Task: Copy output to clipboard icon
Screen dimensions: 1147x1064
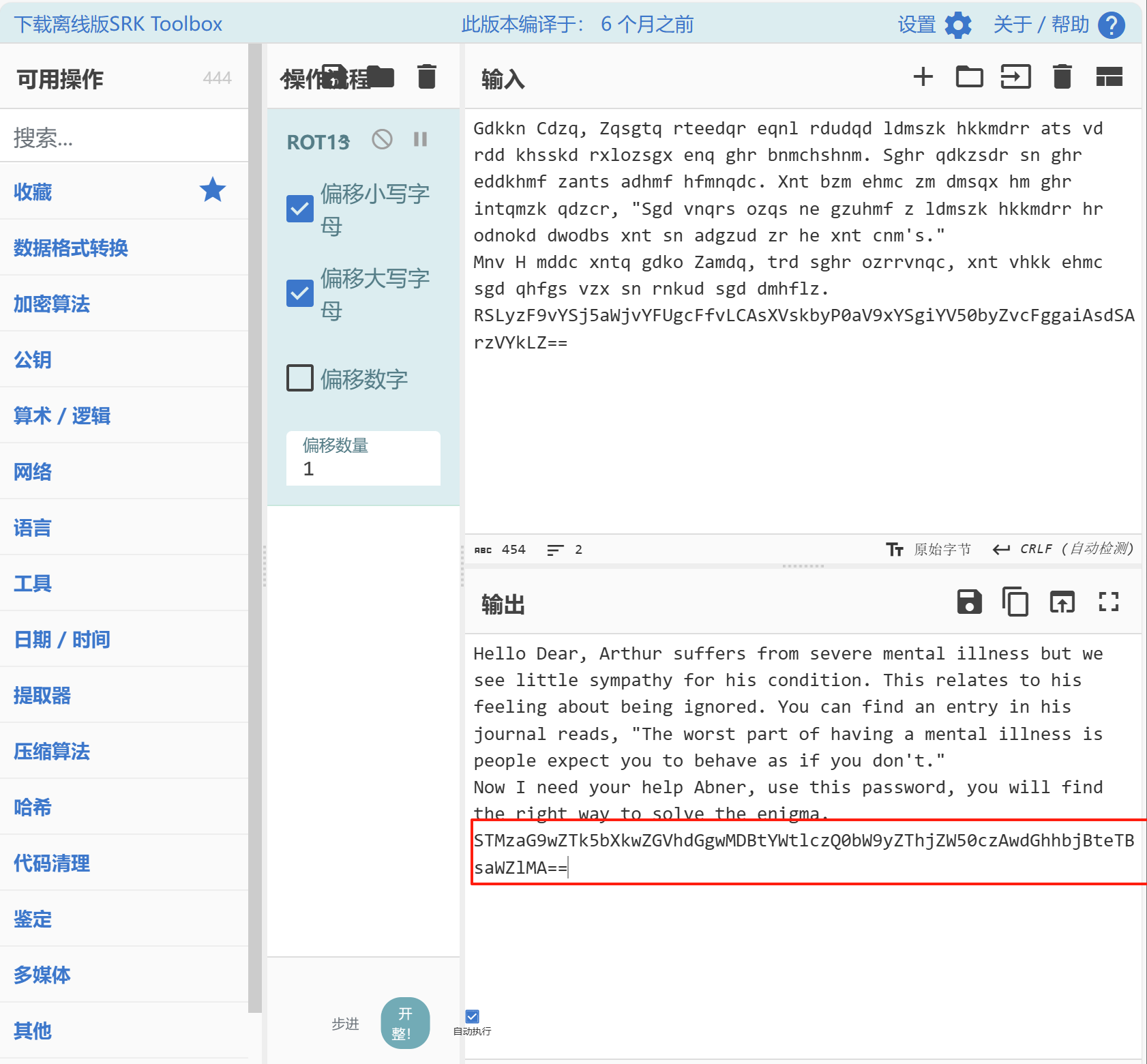Action: [1015, 602]
